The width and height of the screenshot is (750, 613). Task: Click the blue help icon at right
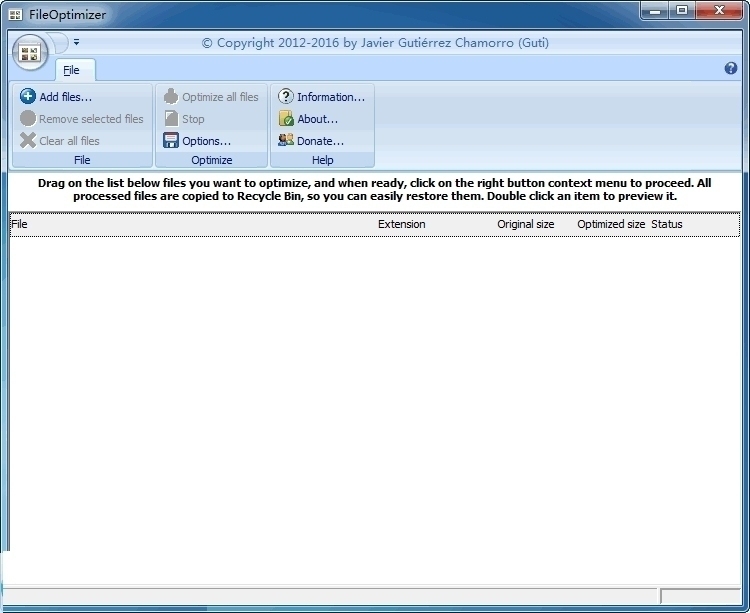click(730, 68)
